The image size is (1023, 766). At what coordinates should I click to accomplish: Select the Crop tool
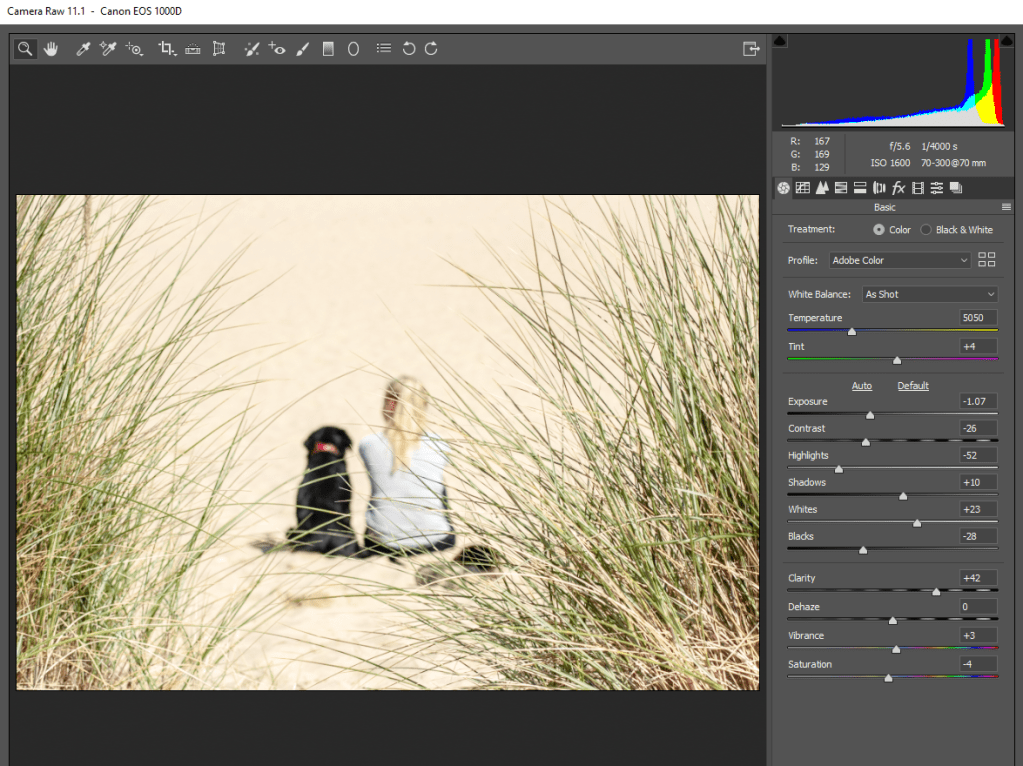point(167,48)
